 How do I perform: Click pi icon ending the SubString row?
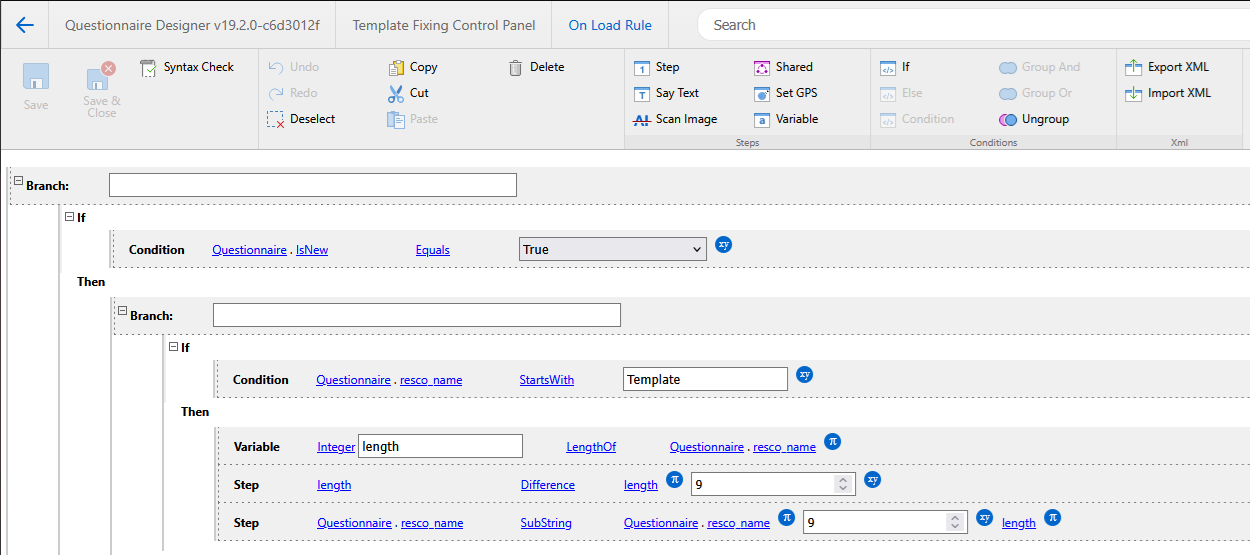point(1052,518)
